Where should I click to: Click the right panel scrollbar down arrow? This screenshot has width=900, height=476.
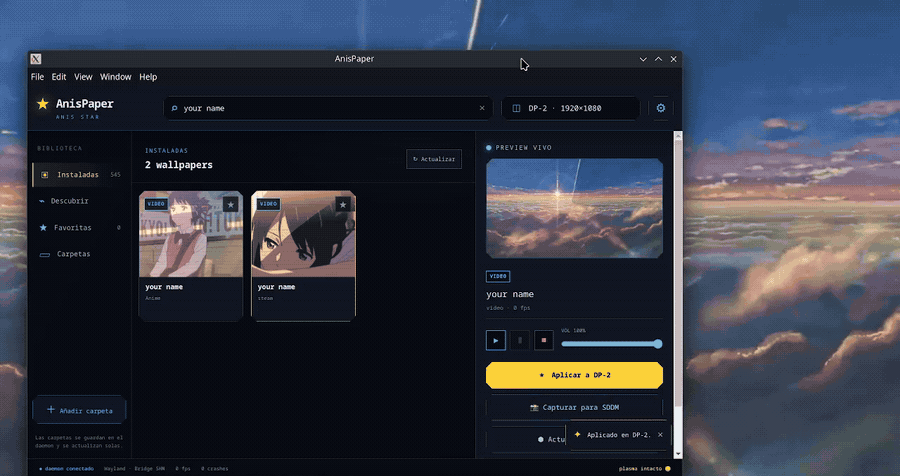tap(678, 454)
